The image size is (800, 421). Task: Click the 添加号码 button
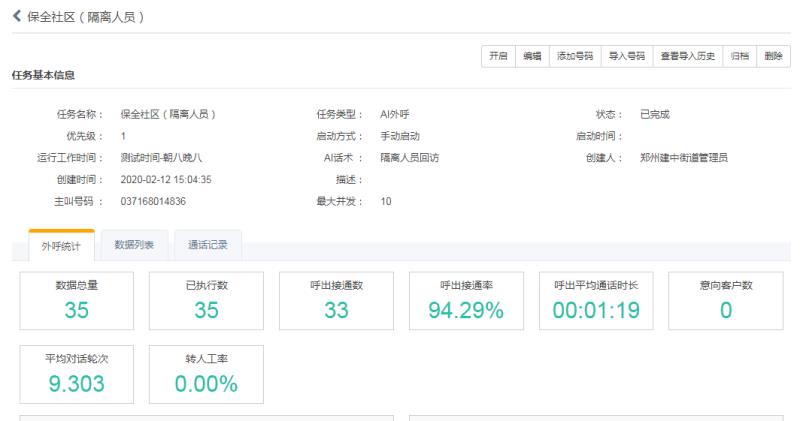[x=575, y=57]
